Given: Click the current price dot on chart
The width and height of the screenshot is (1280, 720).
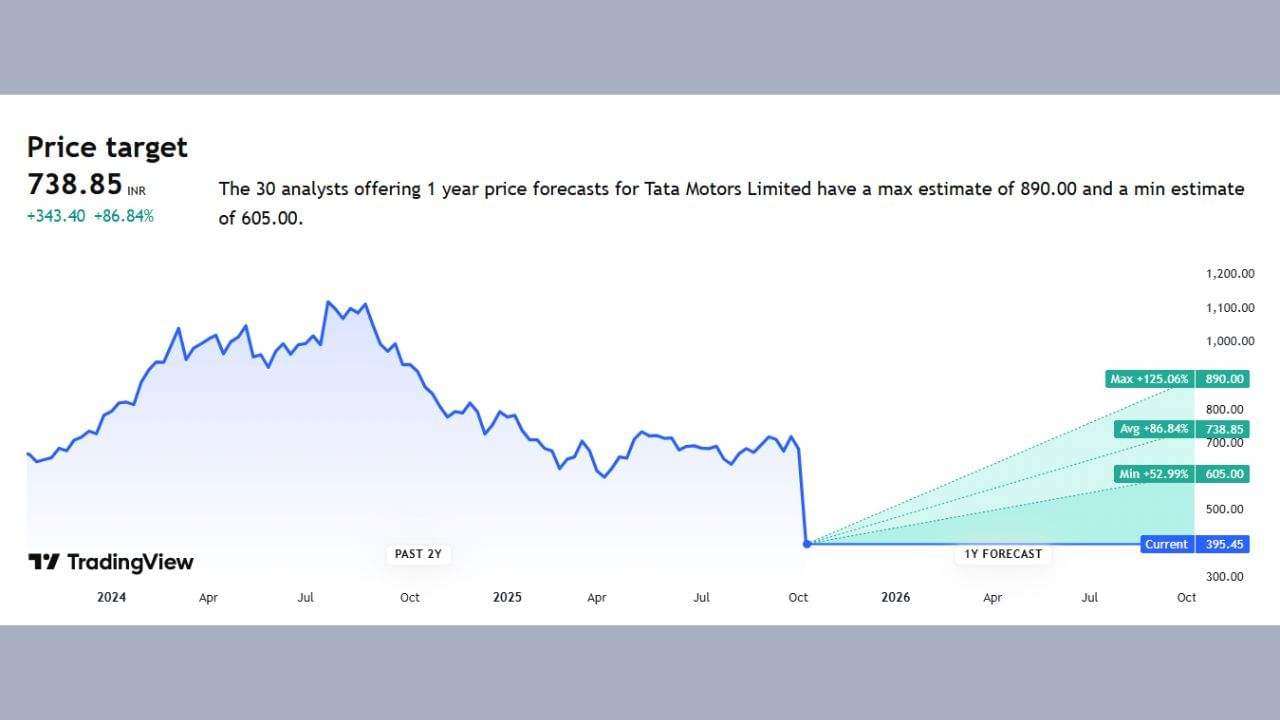Looking at the screenshot, I should (806, 544).
